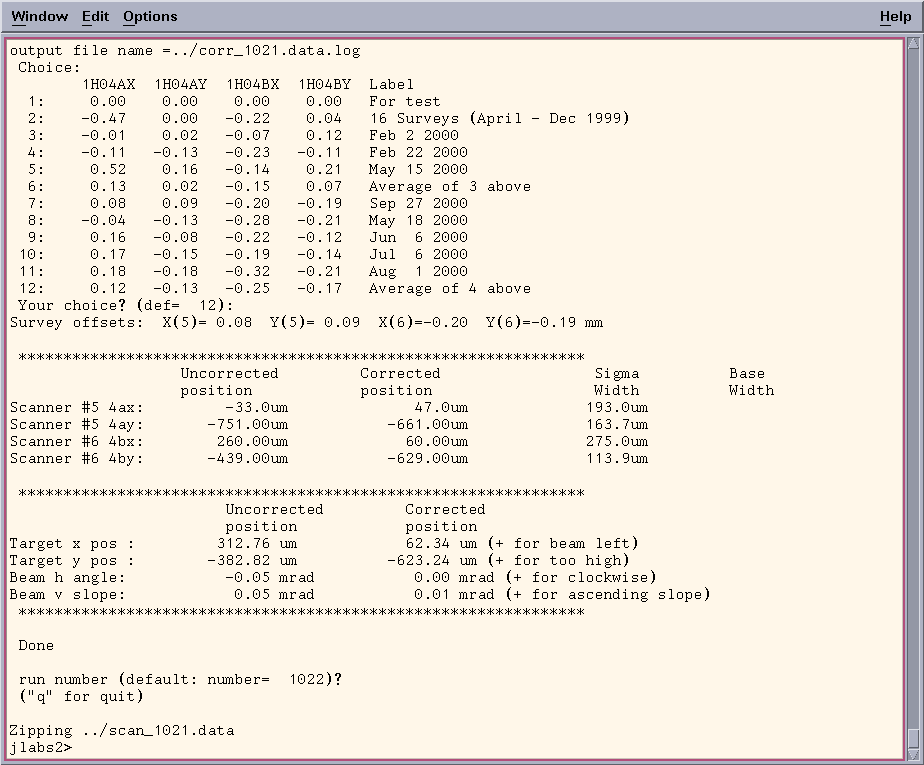This screenshot has height=765, width=924.
Task: Click the 'Done' status line
Action: pyautogui.click(x=36, y=646)
